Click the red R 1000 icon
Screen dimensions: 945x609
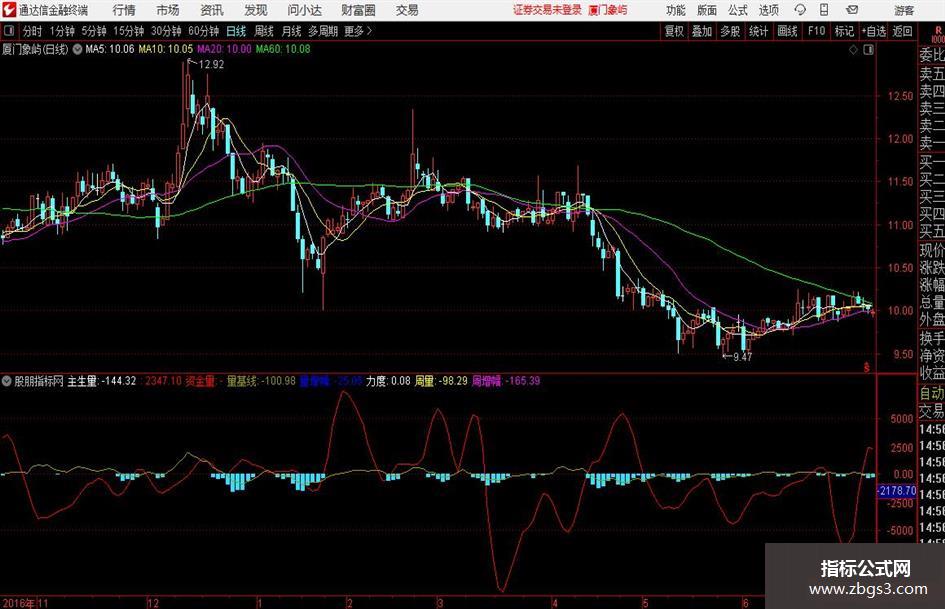point(938,34)
